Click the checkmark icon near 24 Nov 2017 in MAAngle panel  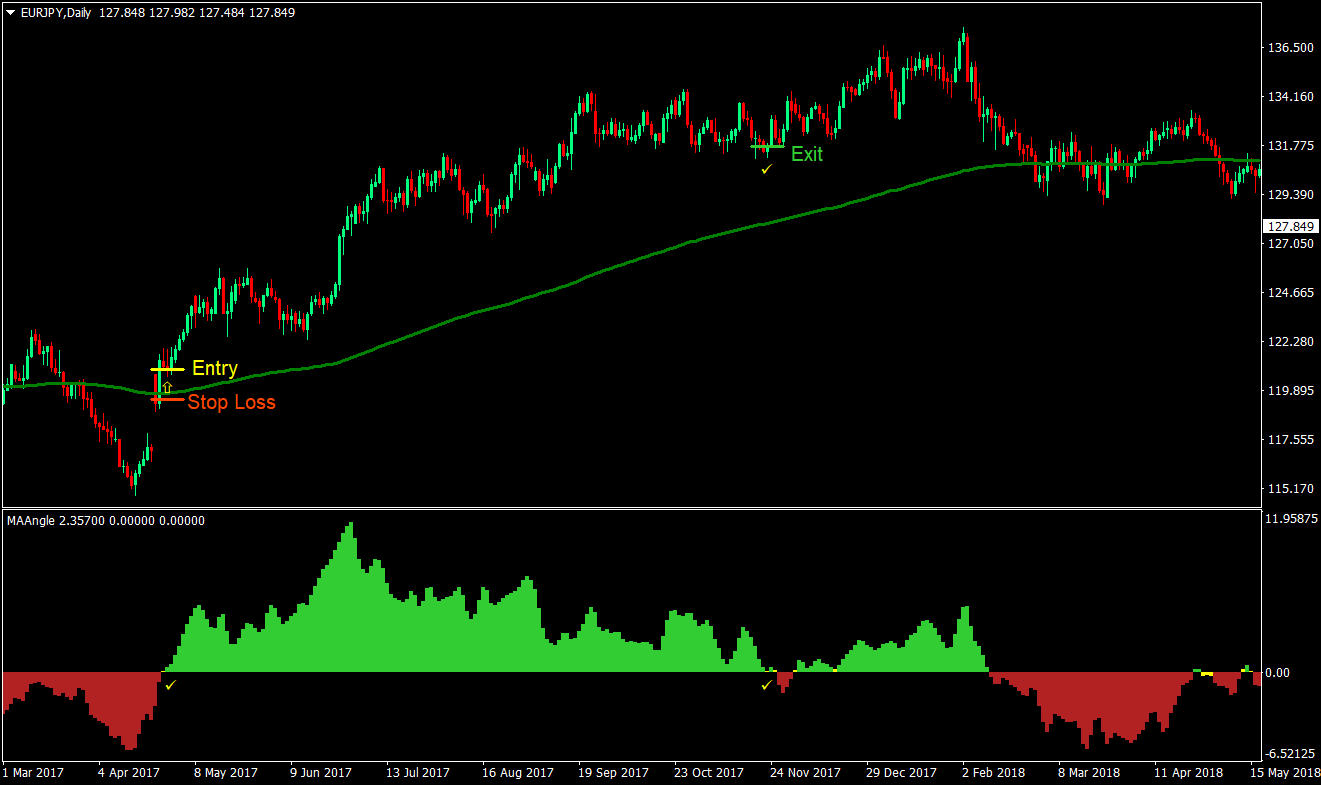pyautogui.click(x=768, y=685)
